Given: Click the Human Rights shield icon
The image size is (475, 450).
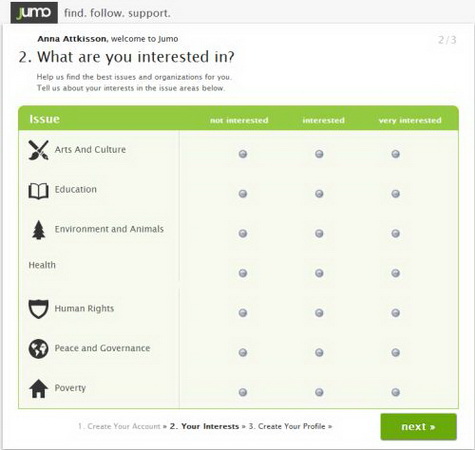Looking at the screenshot, I should coord(38,309).
